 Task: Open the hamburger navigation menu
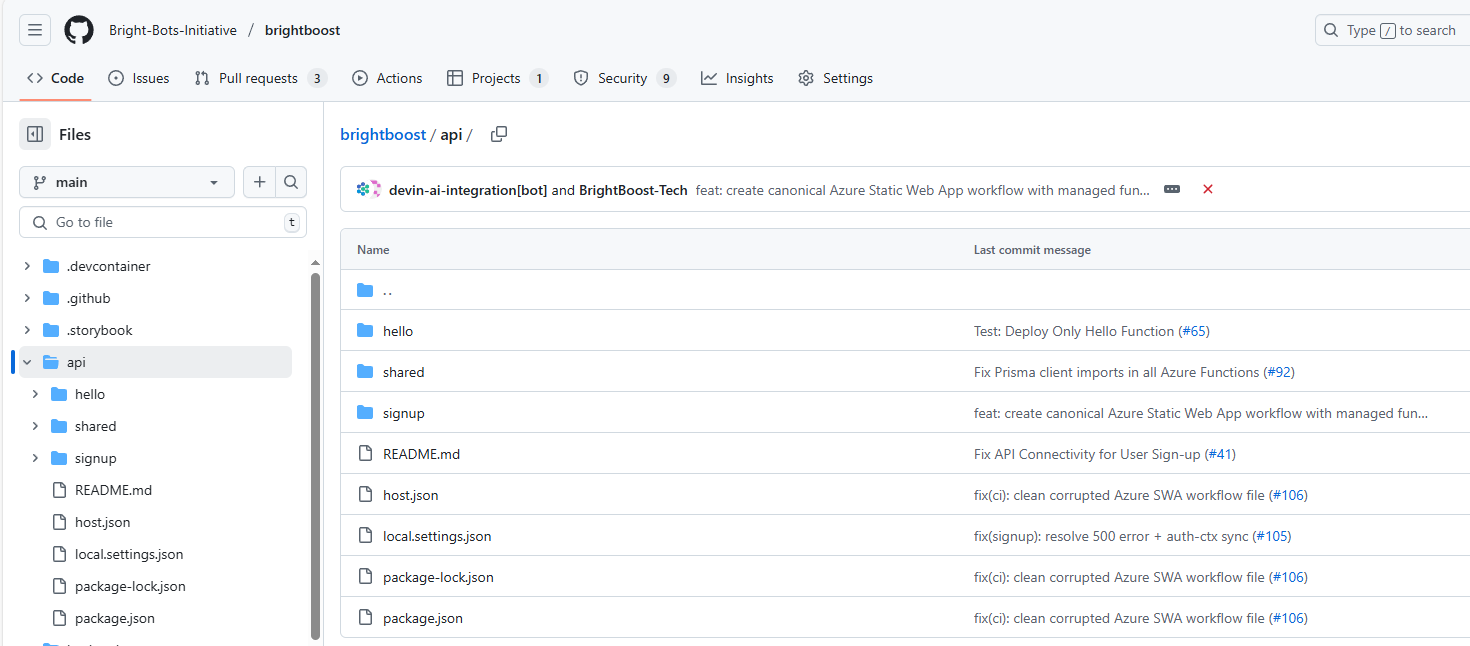point(35,30)
